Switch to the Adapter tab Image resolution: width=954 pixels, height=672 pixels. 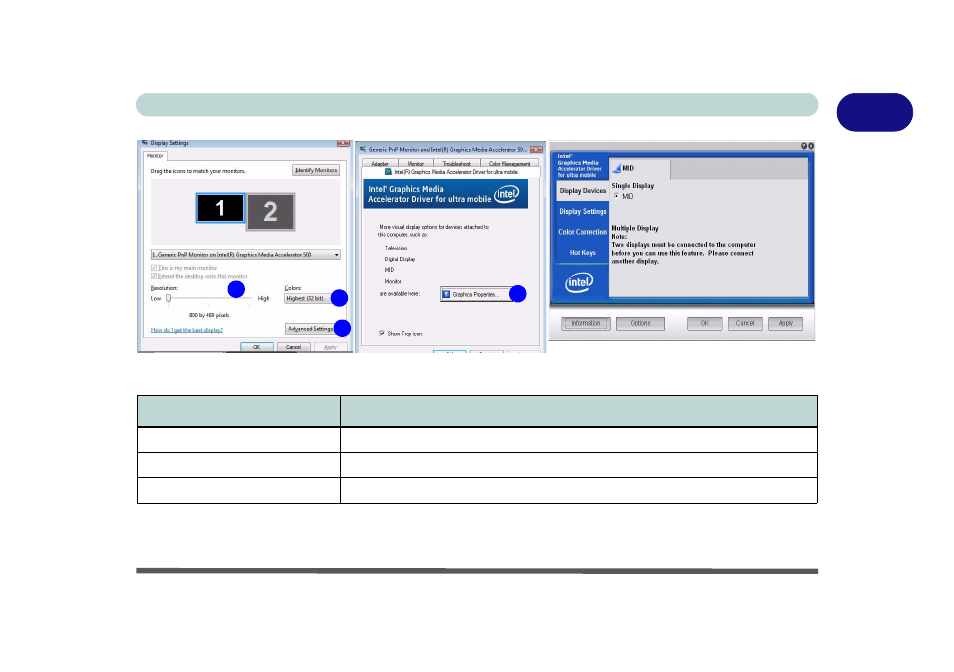coord(380,164)
